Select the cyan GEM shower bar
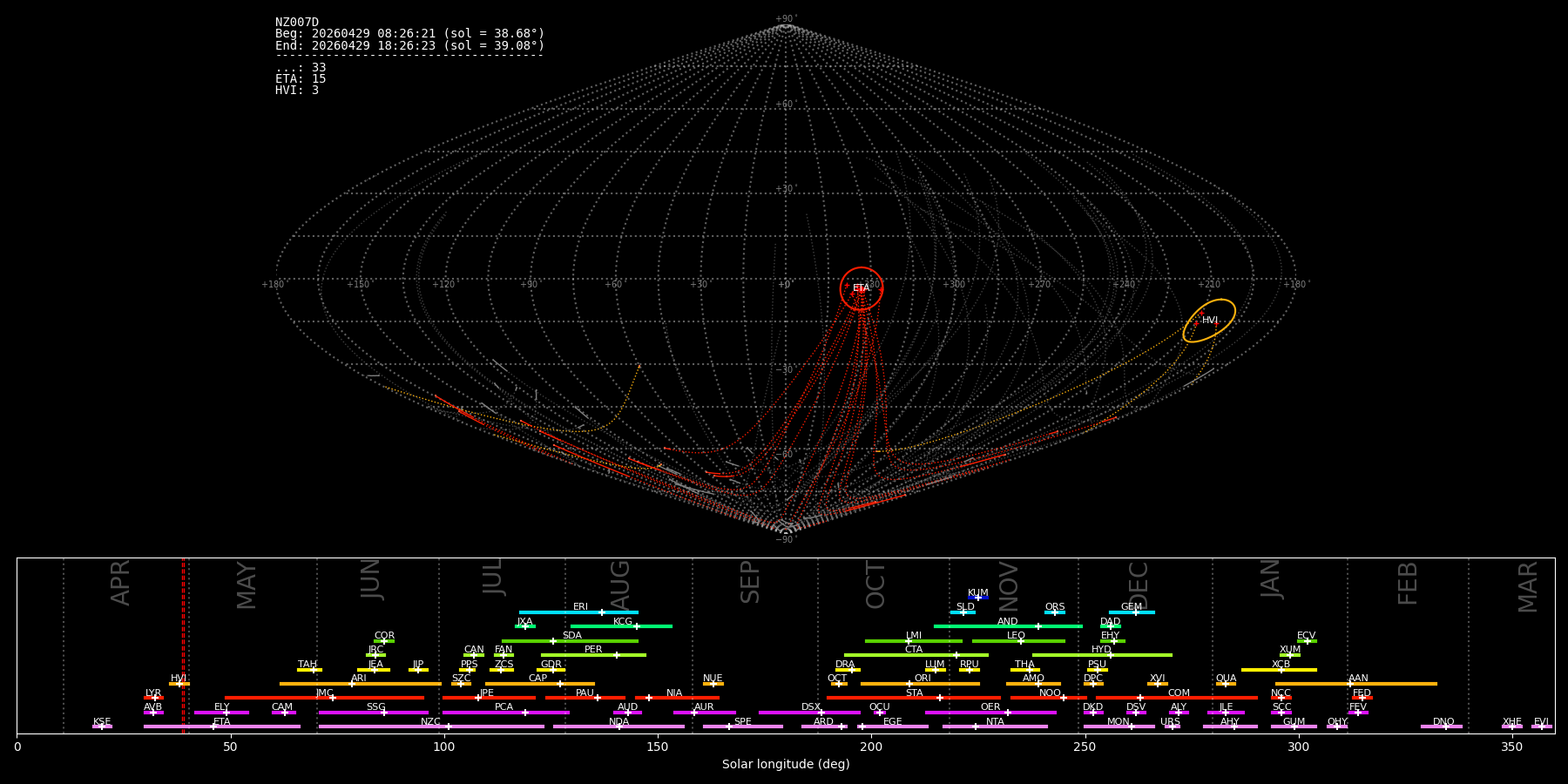This screenshot has width=1568, height=784. click(1132, 612)
